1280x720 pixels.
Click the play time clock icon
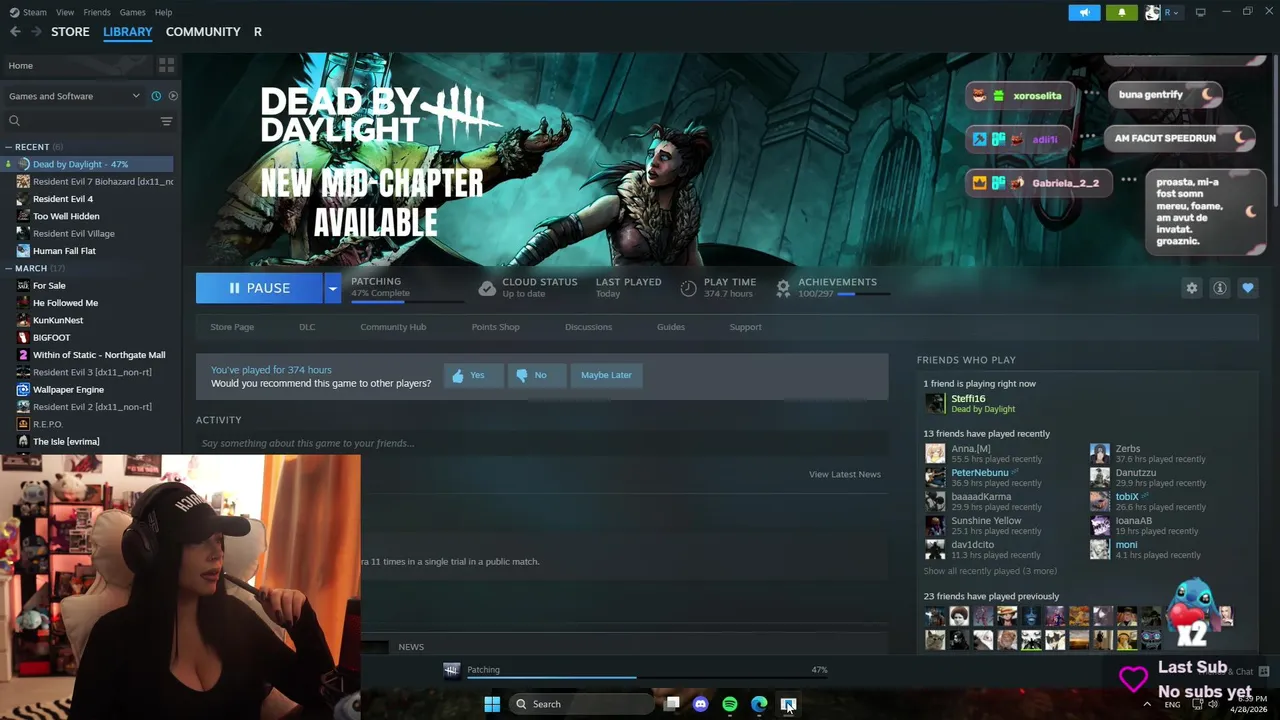[x=688, y=288]
